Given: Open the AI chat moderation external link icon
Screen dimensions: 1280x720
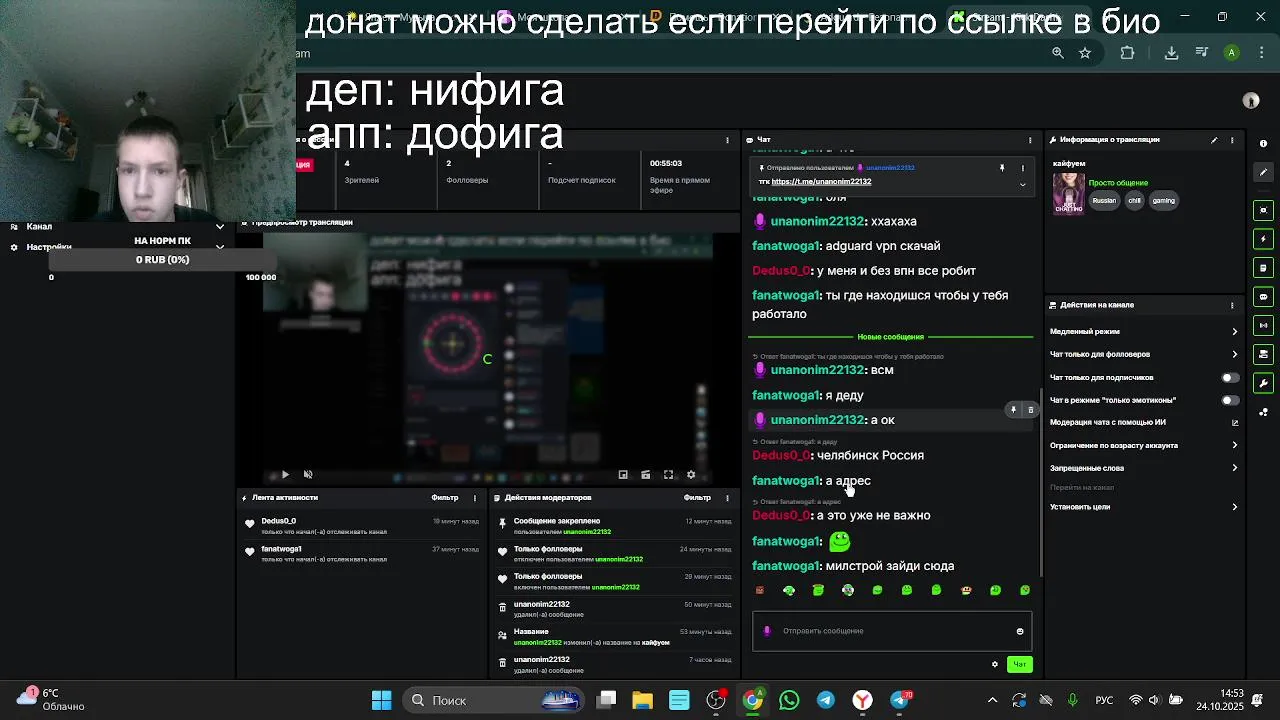Looking at the screenshot, I should click(x=1234, y=423).
